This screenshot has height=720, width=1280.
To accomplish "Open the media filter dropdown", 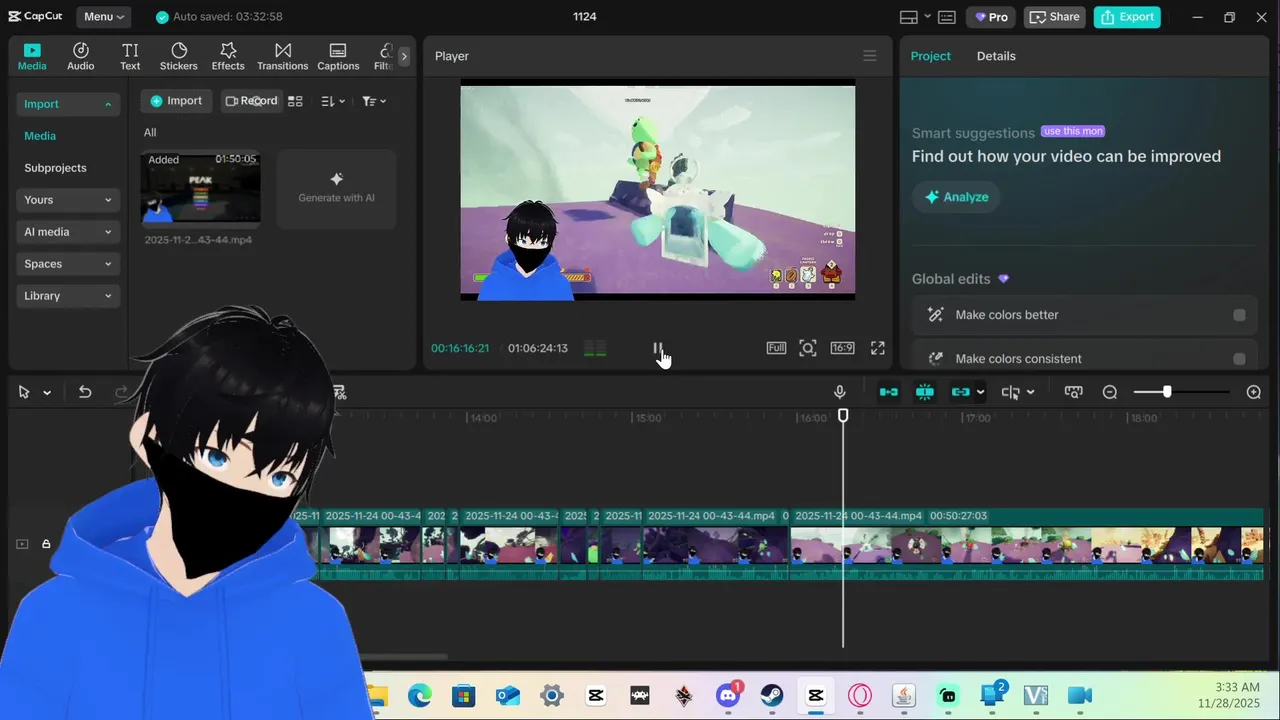I will click(x=374, y=101).
